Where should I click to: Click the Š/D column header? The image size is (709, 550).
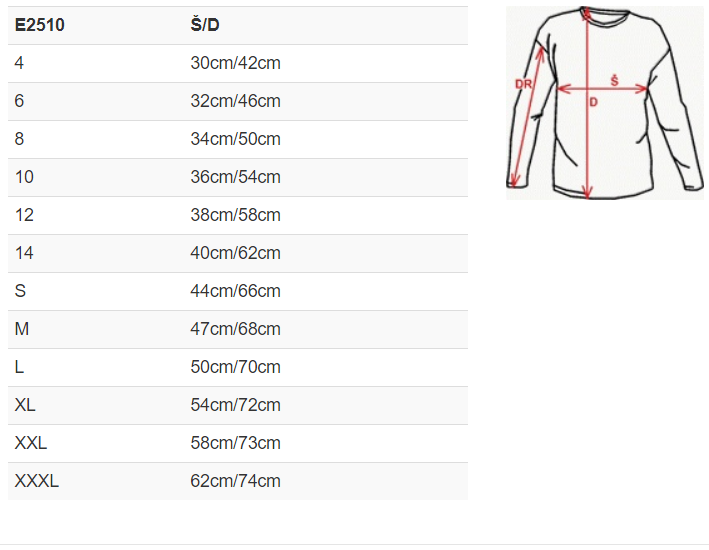click(207, 25)
